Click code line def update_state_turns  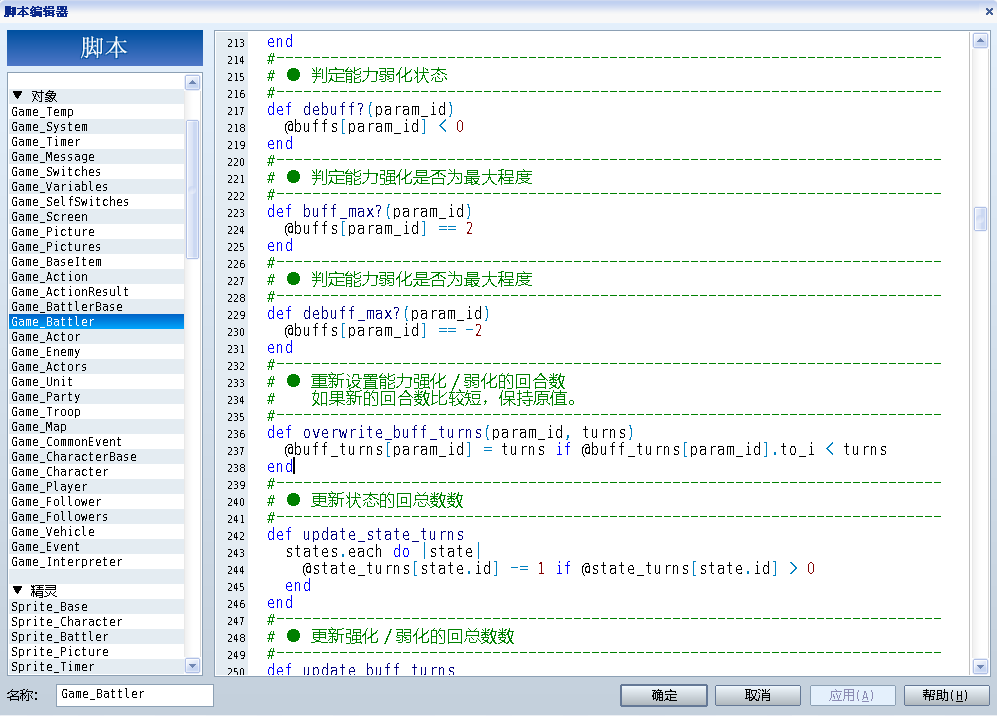coord(366,534)
